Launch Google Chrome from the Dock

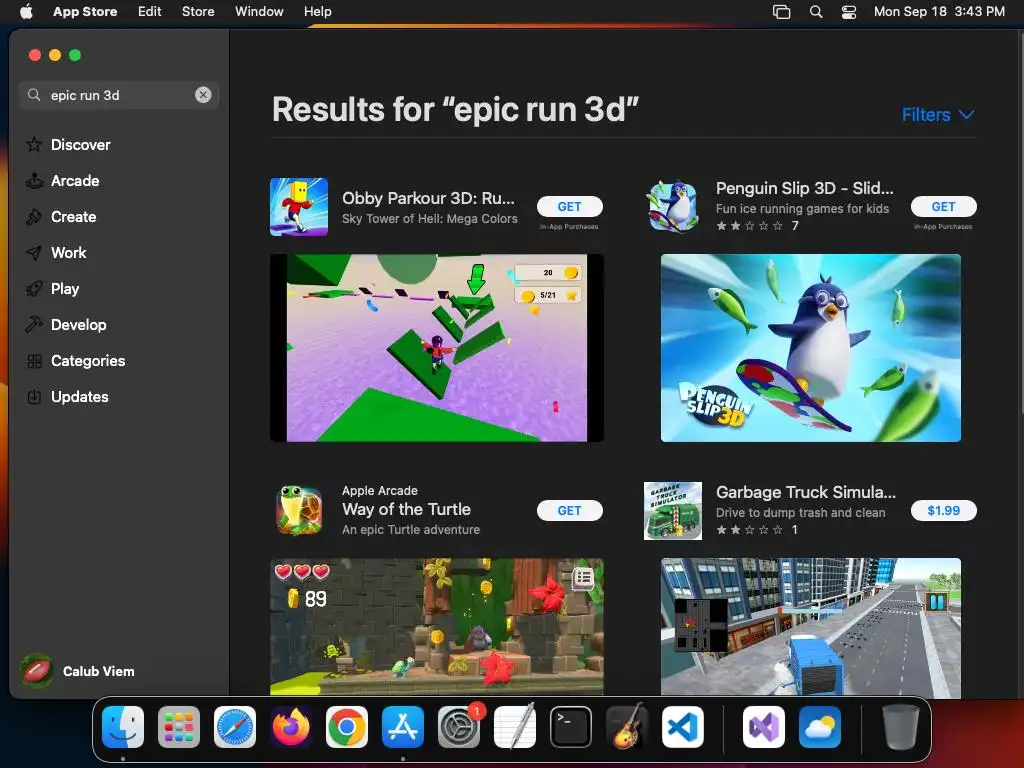[347, 727]
